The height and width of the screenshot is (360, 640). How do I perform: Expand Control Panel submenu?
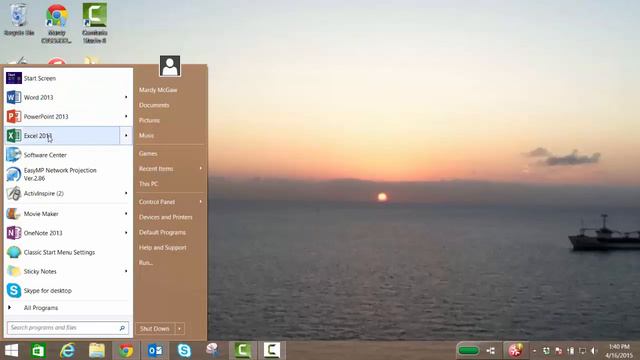pos(170,202)
